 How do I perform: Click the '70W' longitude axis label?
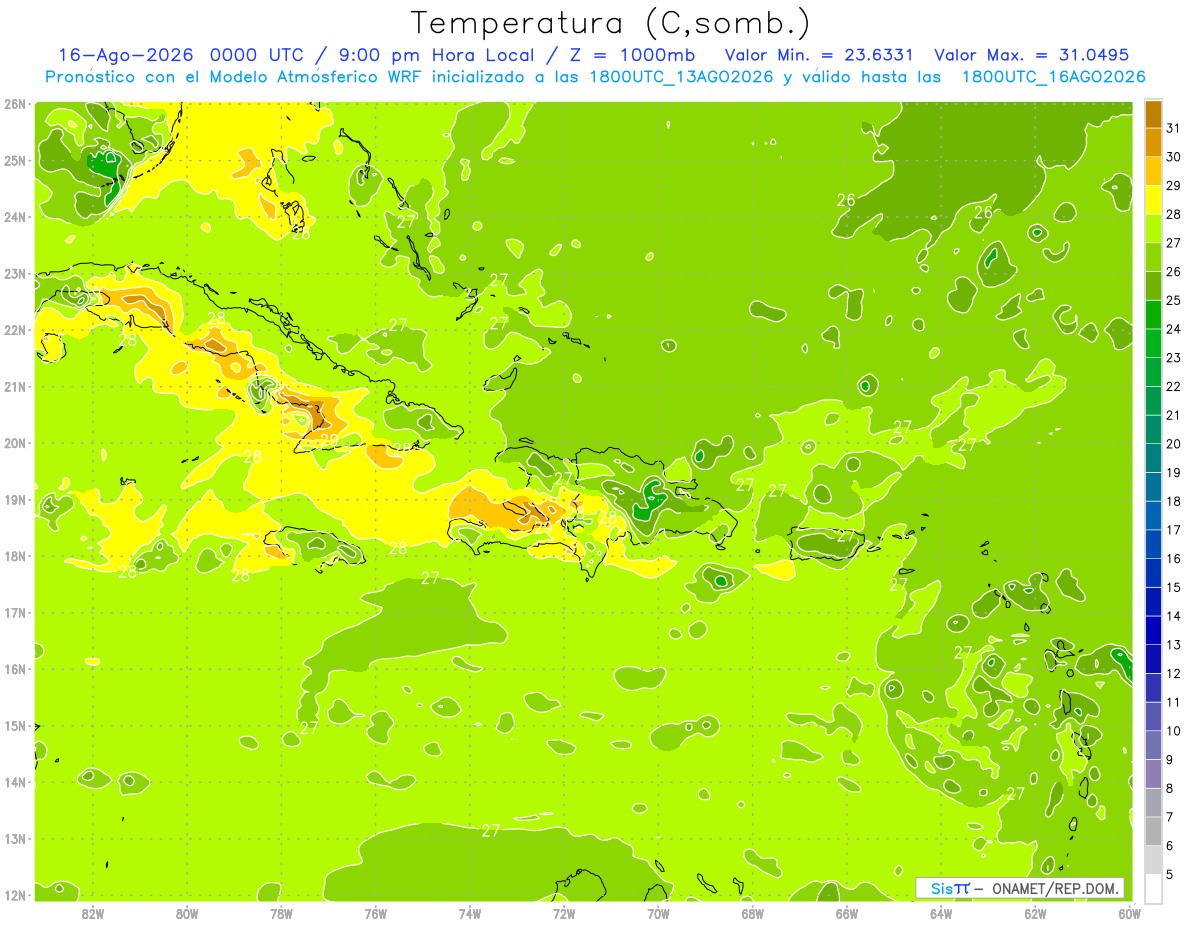(658, 913)
